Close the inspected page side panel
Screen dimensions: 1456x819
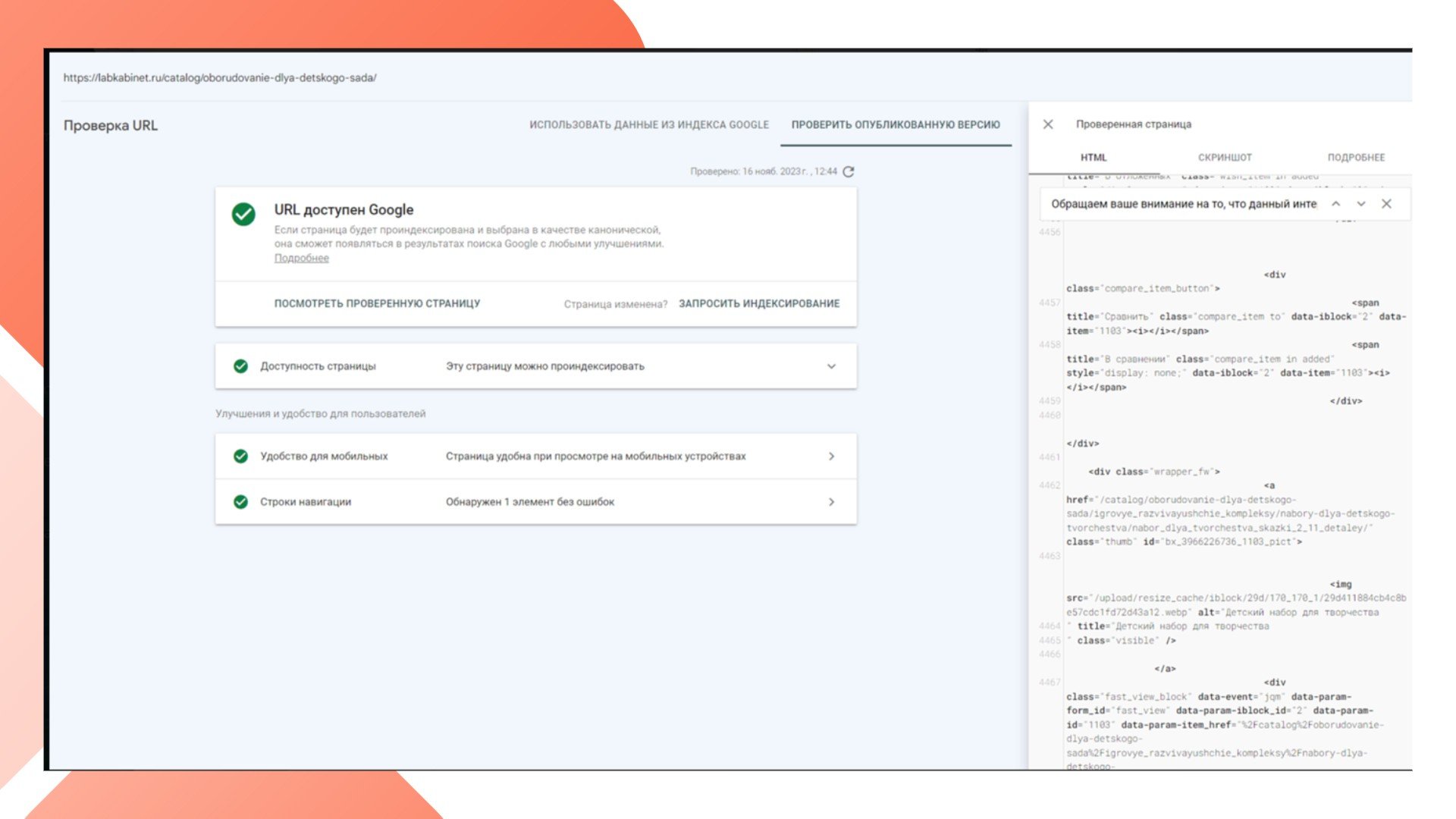(1048, 124)
